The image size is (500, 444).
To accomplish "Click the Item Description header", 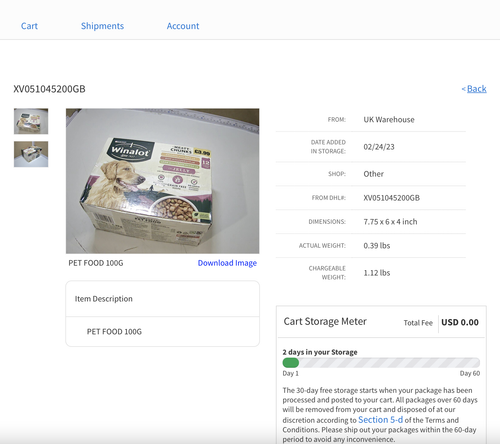I will [x=103, y=299].
